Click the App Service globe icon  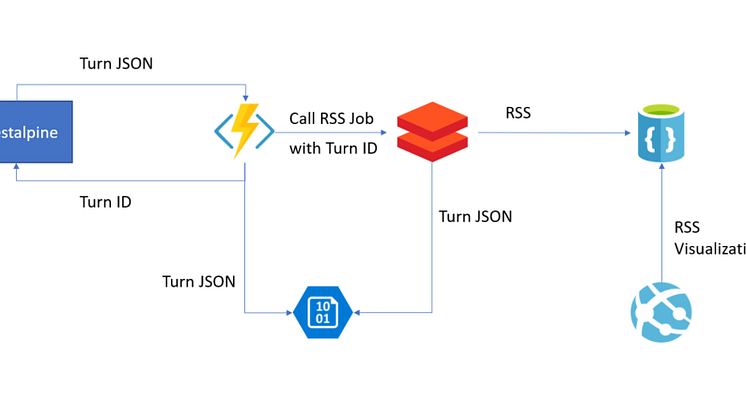coord(658,311)
